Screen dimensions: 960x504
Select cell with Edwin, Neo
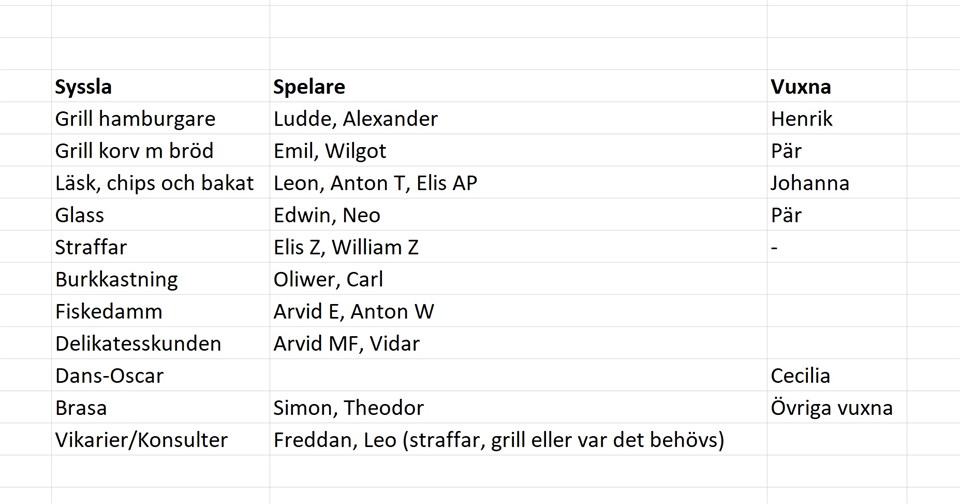(327, 215)
